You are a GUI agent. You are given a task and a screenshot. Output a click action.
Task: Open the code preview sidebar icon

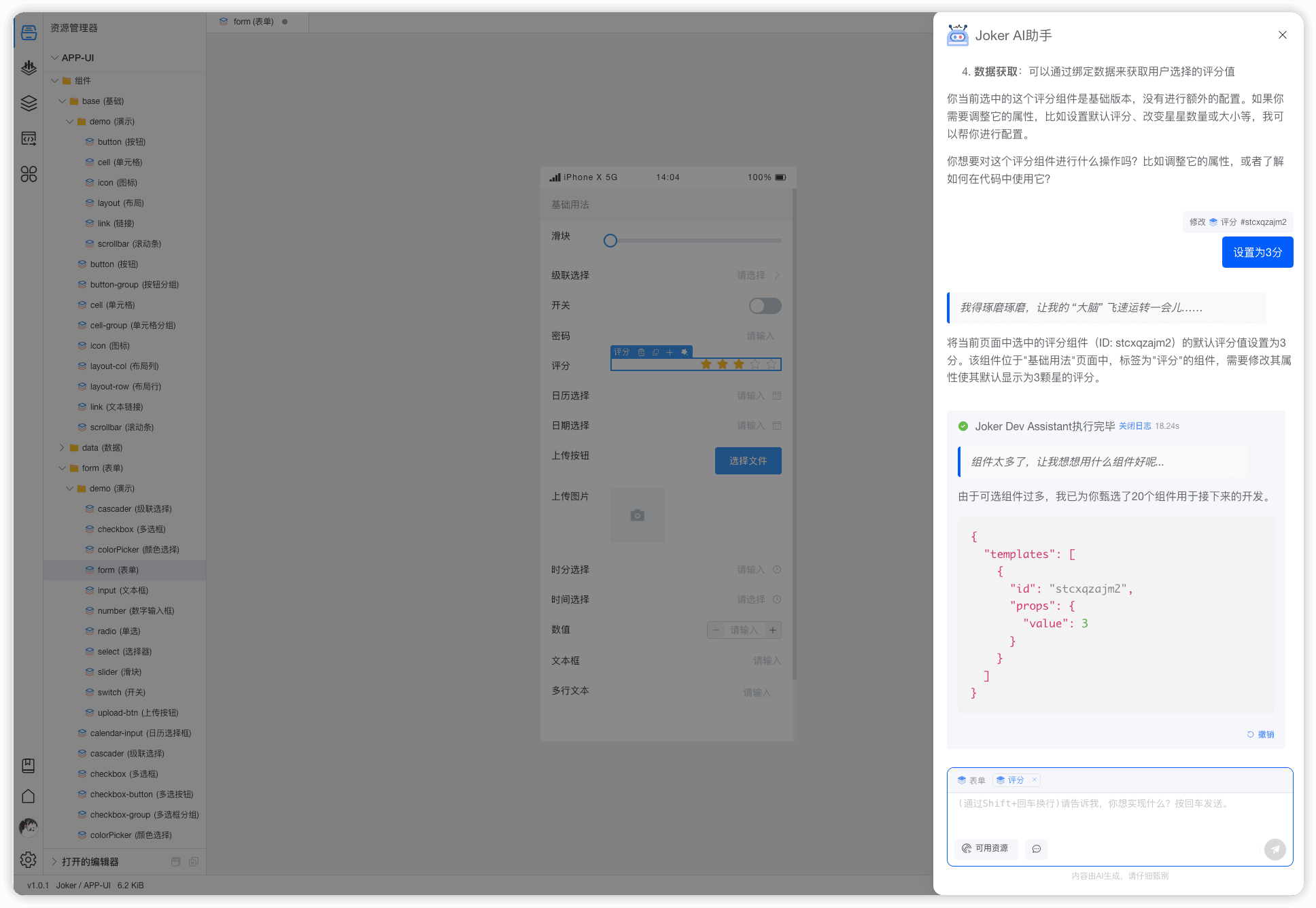29,139
